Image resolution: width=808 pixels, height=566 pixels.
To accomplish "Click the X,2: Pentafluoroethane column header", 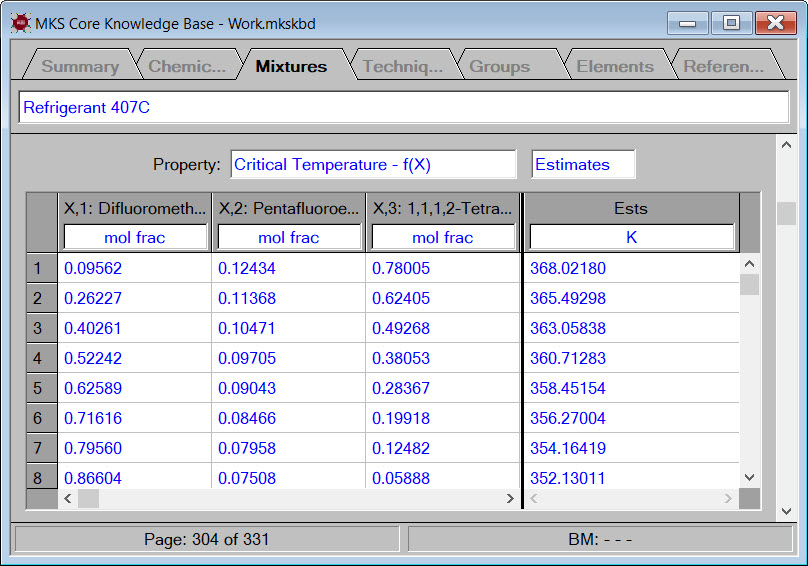I will [289, 209].
